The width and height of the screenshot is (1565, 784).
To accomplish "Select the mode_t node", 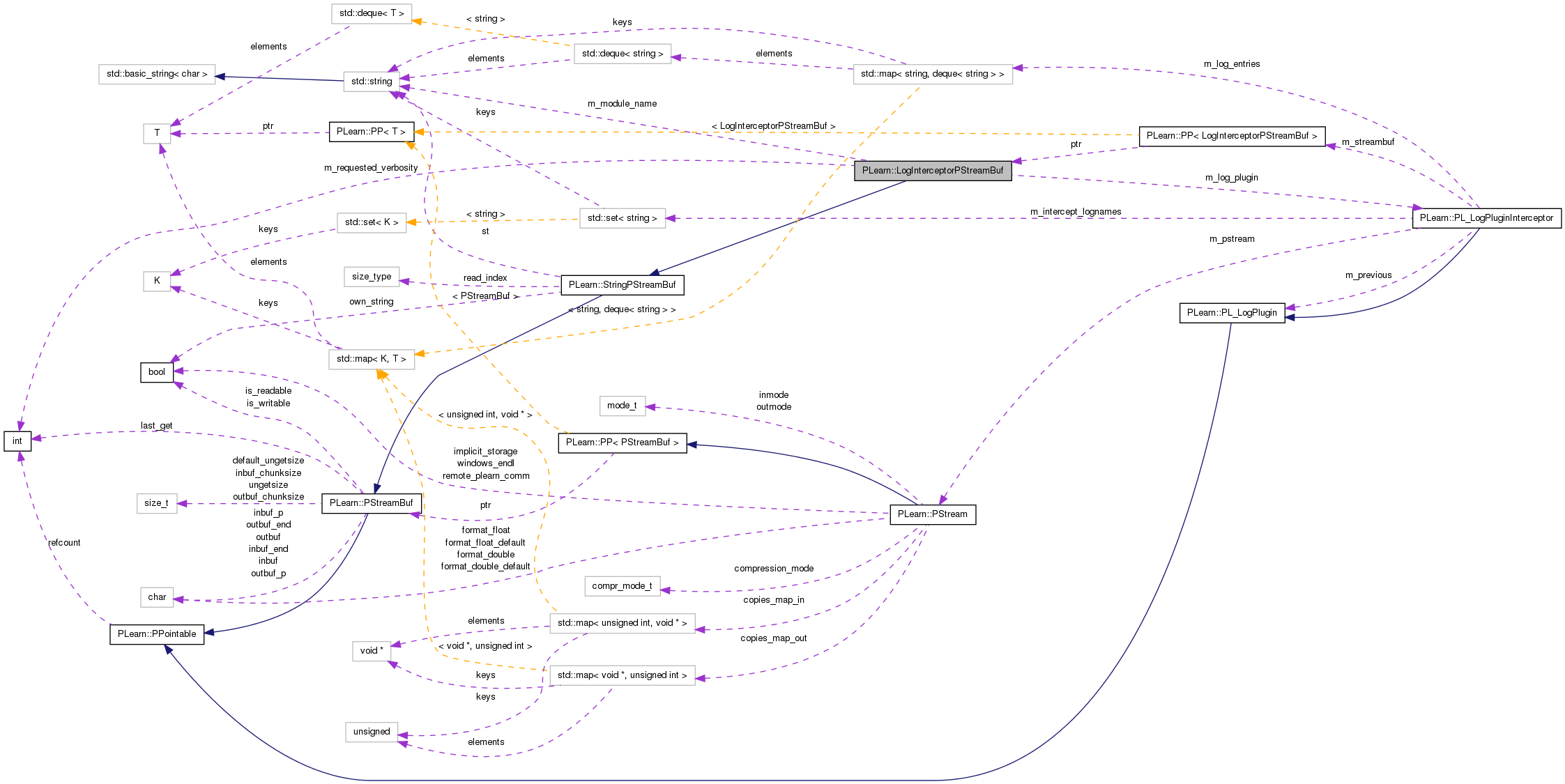I will (x=622, y=406).
